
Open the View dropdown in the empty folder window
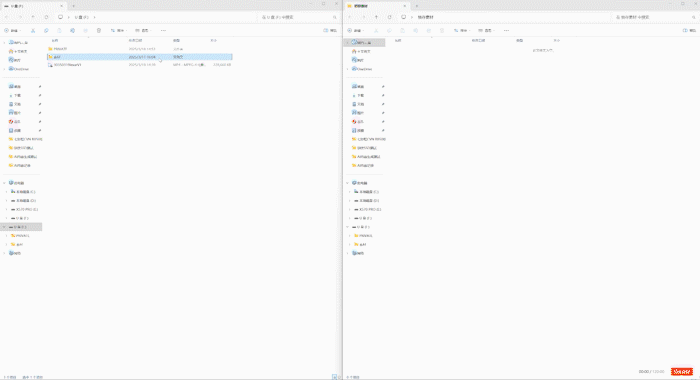tap(486, 30)
